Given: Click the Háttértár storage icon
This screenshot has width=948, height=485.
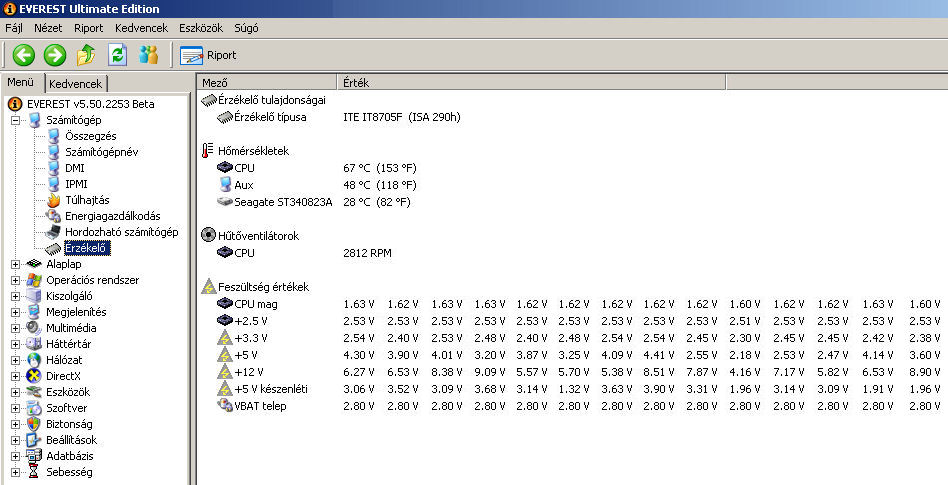Looking at the screenshot, I should click(x=34, y=344).
